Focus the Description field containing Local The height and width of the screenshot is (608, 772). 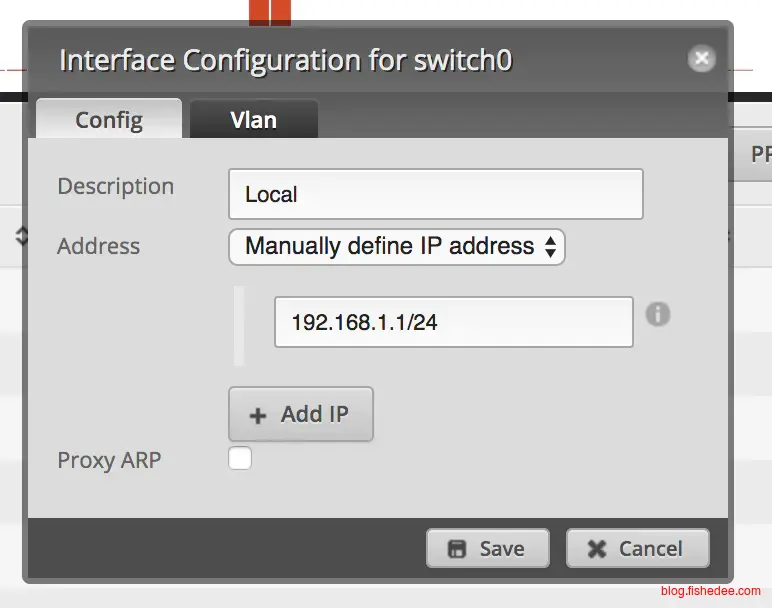[435, 194]
